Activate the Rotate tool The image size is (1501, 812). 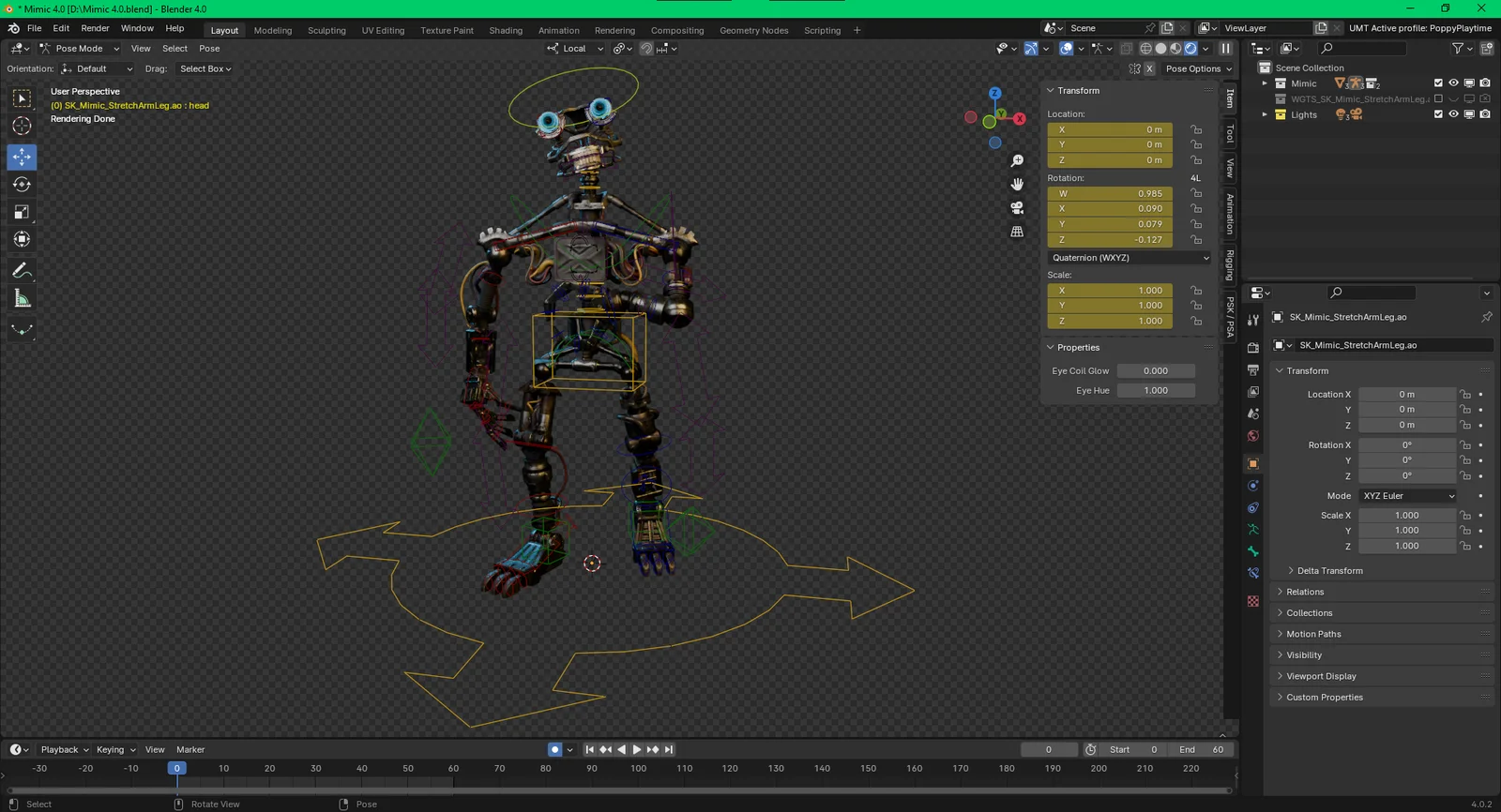click(22, 185)
